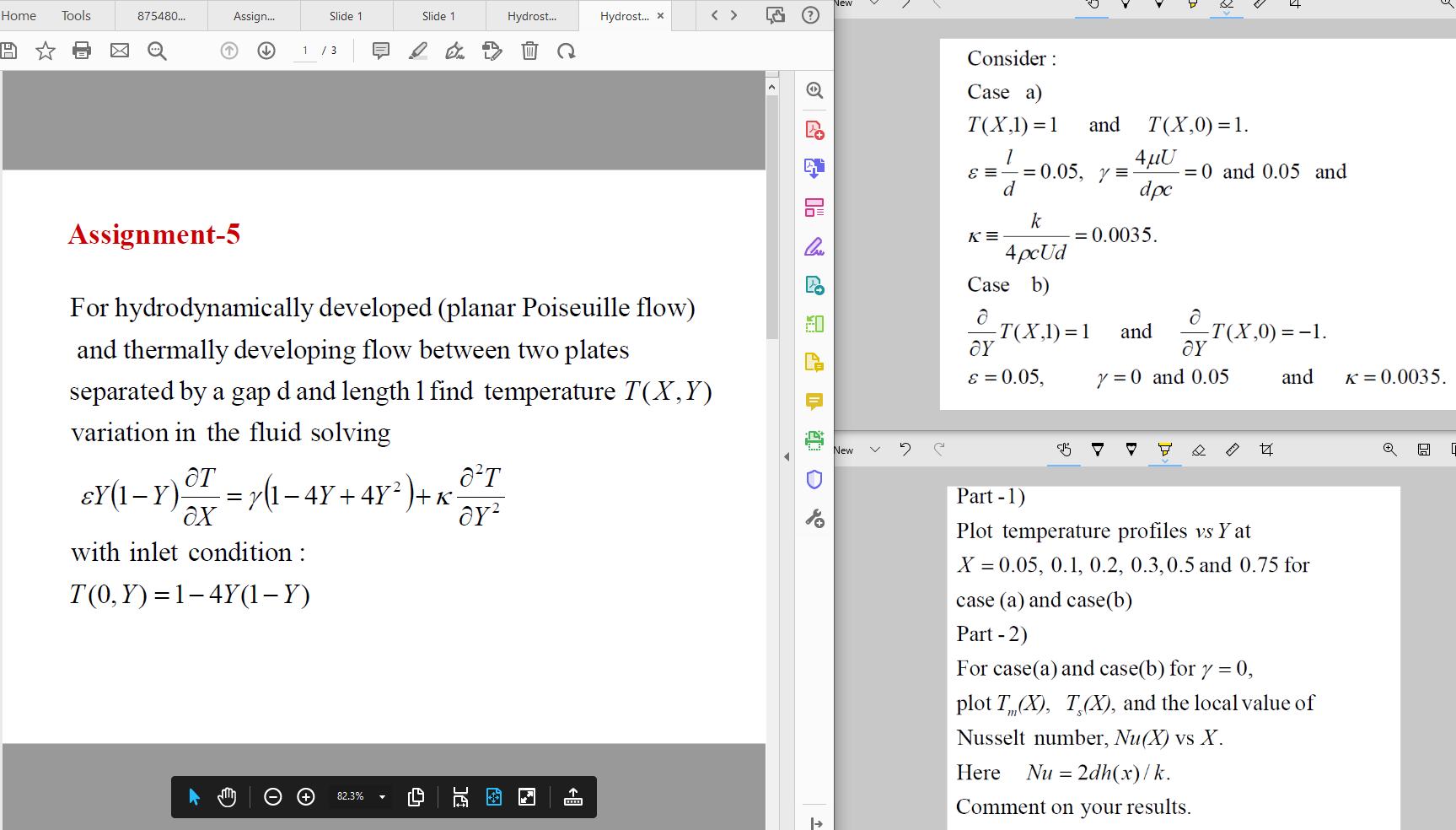Expand the tools pane at bottom right corner
The width and height of the screenshot is (1456, 830).
tap(816, 823)
